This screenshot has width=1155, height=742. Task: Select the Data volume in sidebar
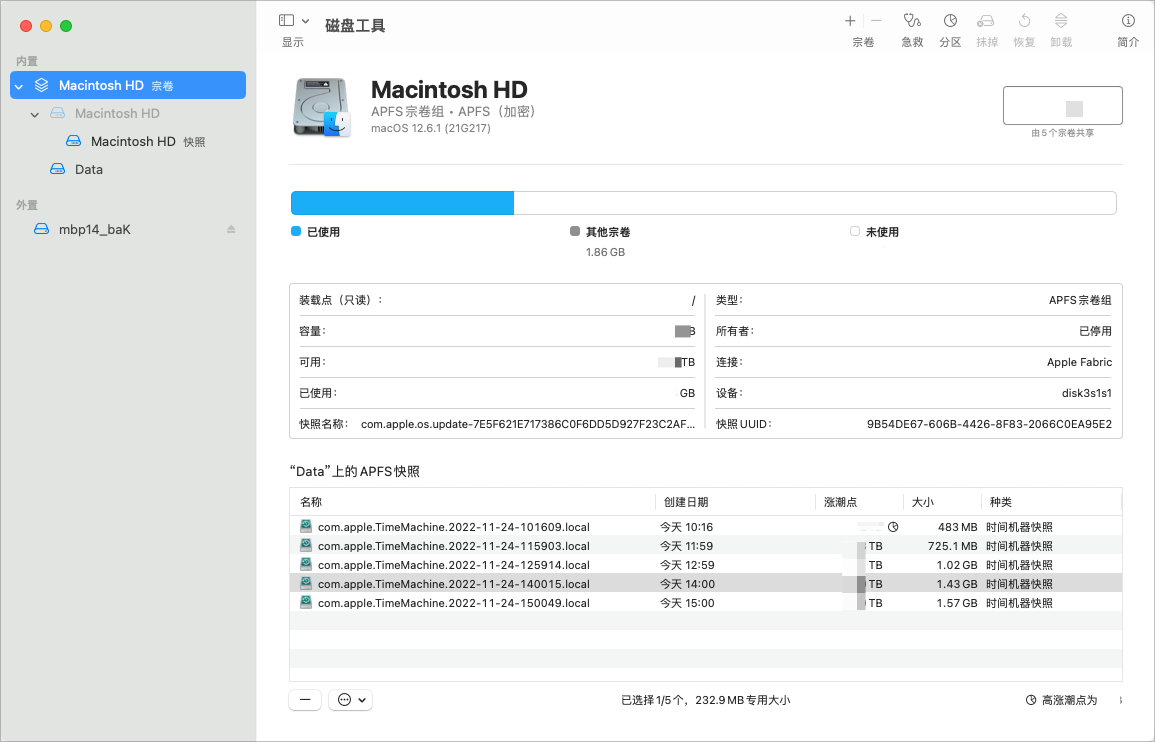pos(89,169)
